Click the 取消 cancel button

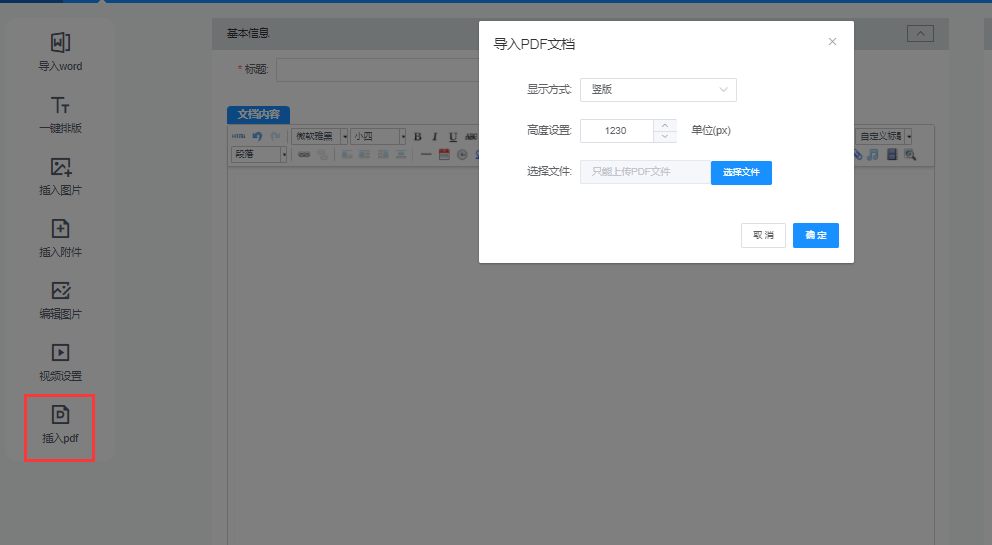pyautogui.click(x=763, y=235)
